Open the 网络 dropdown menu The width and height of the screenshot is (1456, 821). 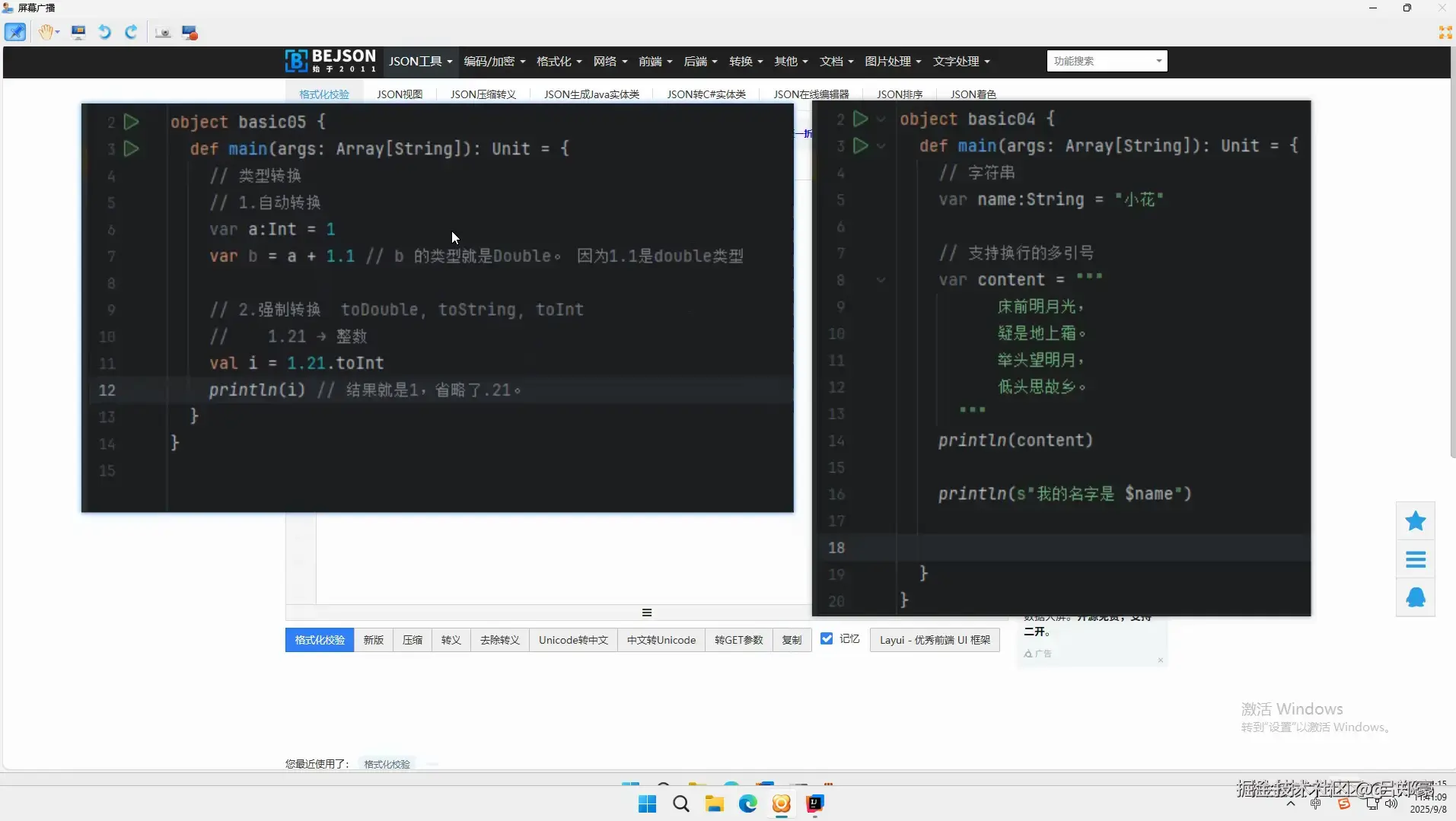(x=610, y=62)
